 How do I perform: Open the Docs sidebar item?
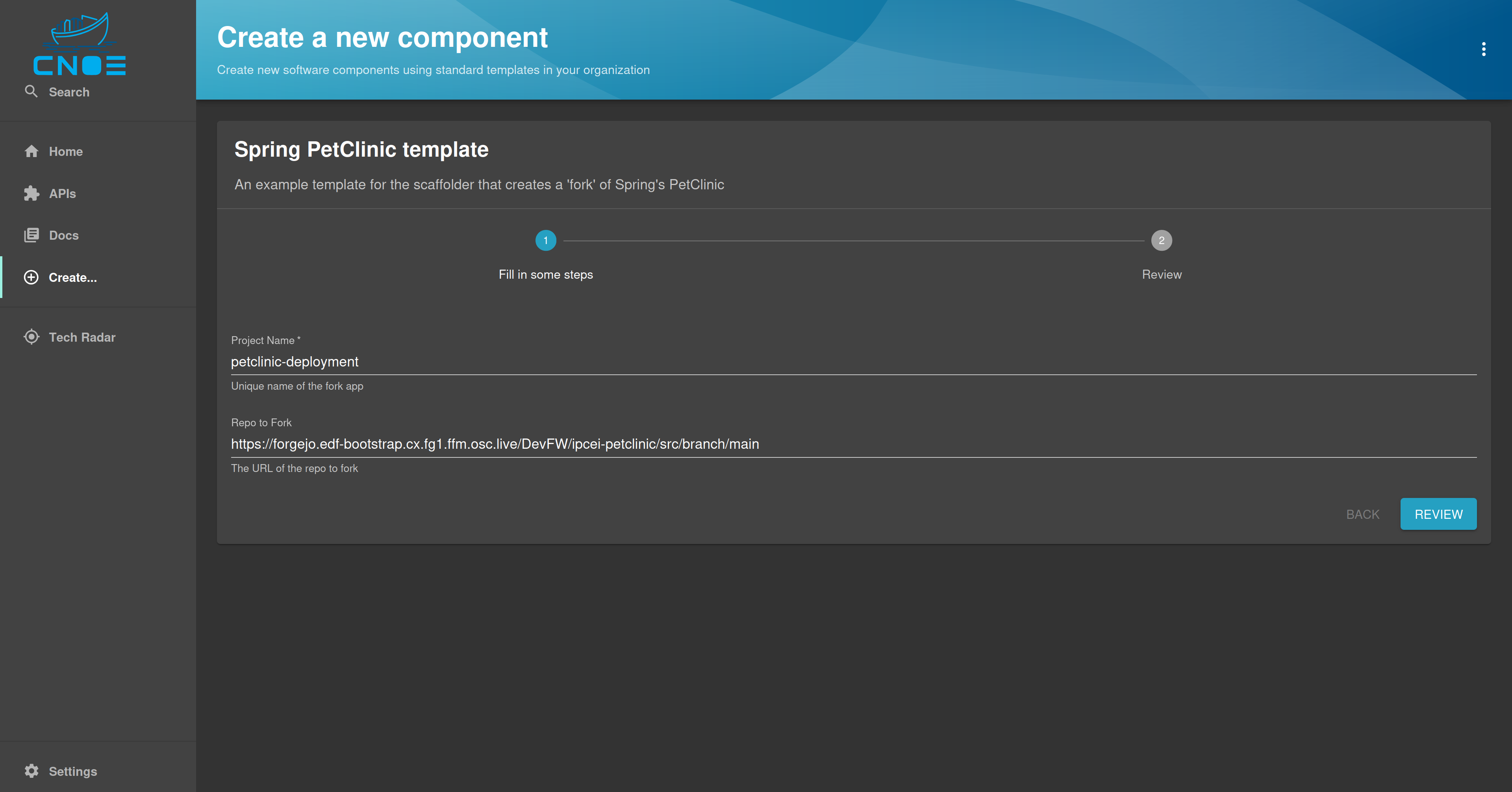pos(98,235)
